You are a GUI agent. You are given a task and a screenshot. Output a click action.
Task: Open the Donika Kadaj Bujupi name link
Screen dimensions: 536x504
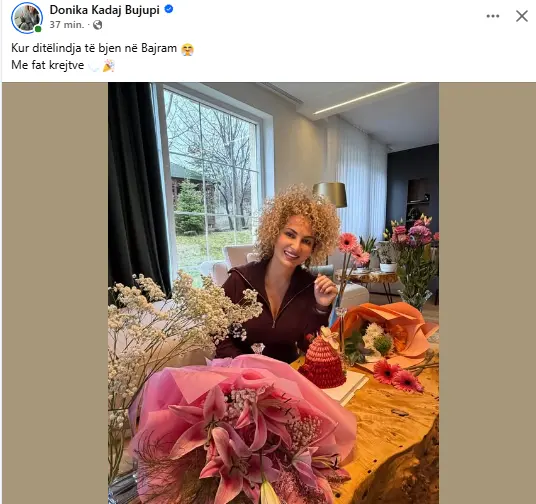pyautogui.click(x=105, y=10)
